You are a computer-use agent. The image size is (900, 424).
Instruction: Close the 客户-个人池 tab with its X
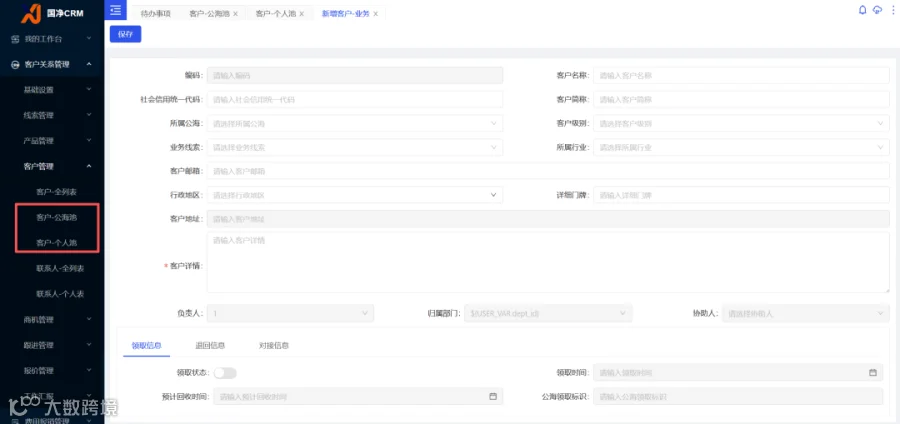[301, 14]
